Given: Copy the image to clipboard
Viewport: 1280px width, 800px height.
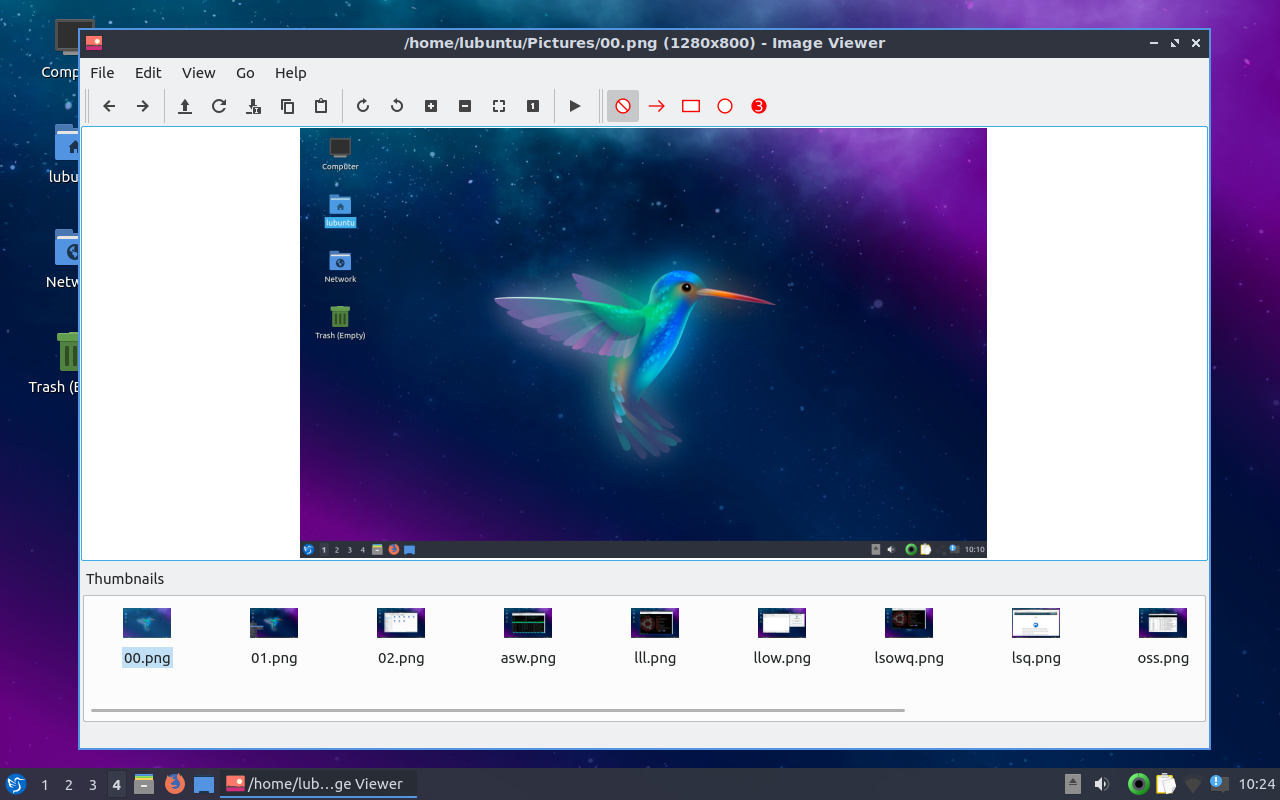Looking at the screenshot, I should coord(287,106).
